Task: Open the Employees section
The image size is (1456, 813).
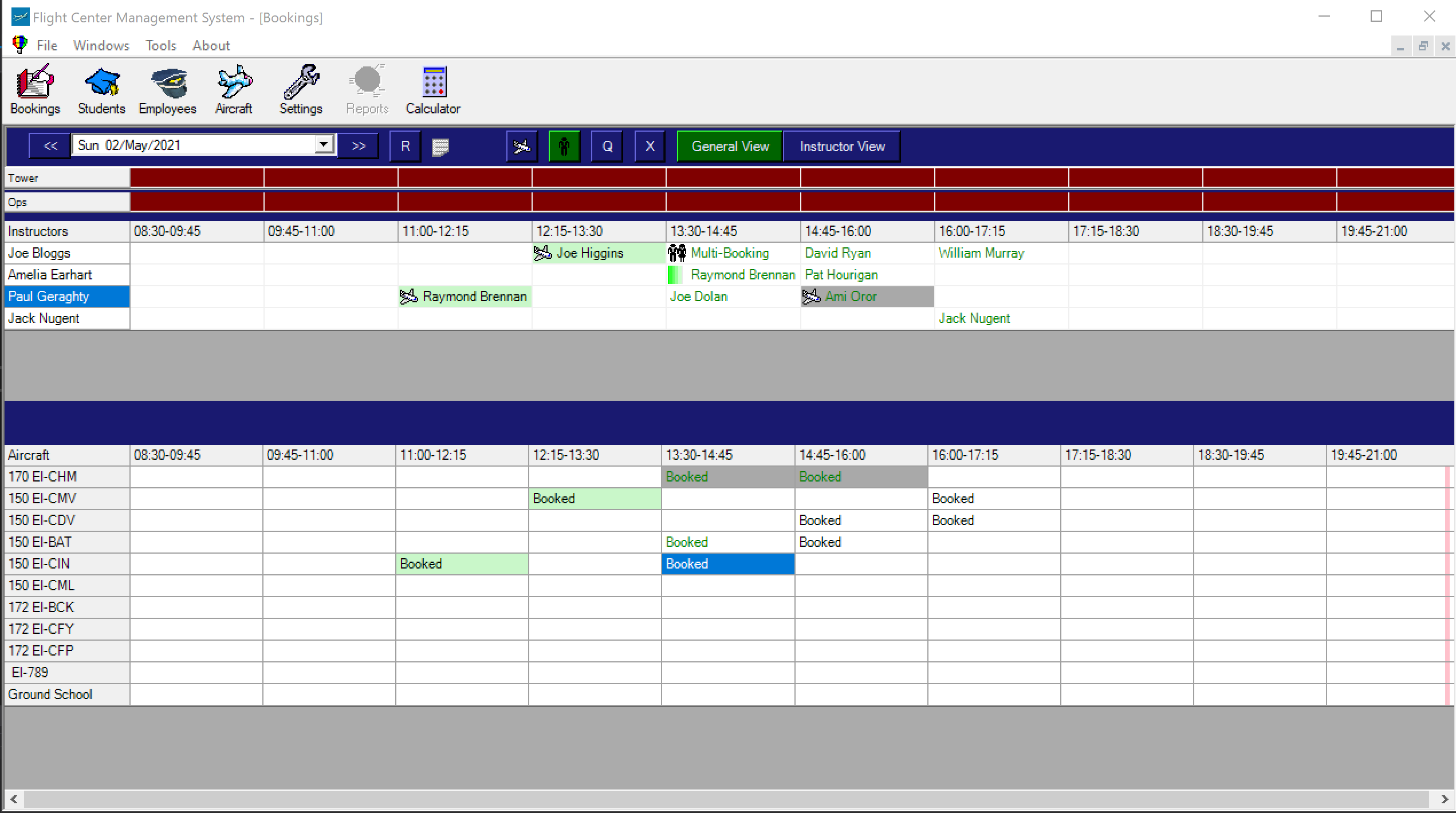Action: click(167, 89)
